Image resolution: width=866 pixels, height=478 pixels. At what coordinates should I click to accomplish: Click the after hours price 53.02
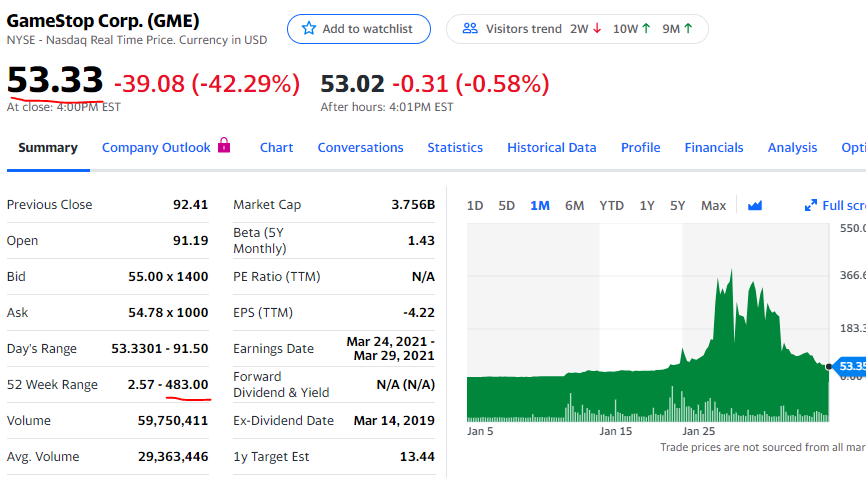point(352,84)
